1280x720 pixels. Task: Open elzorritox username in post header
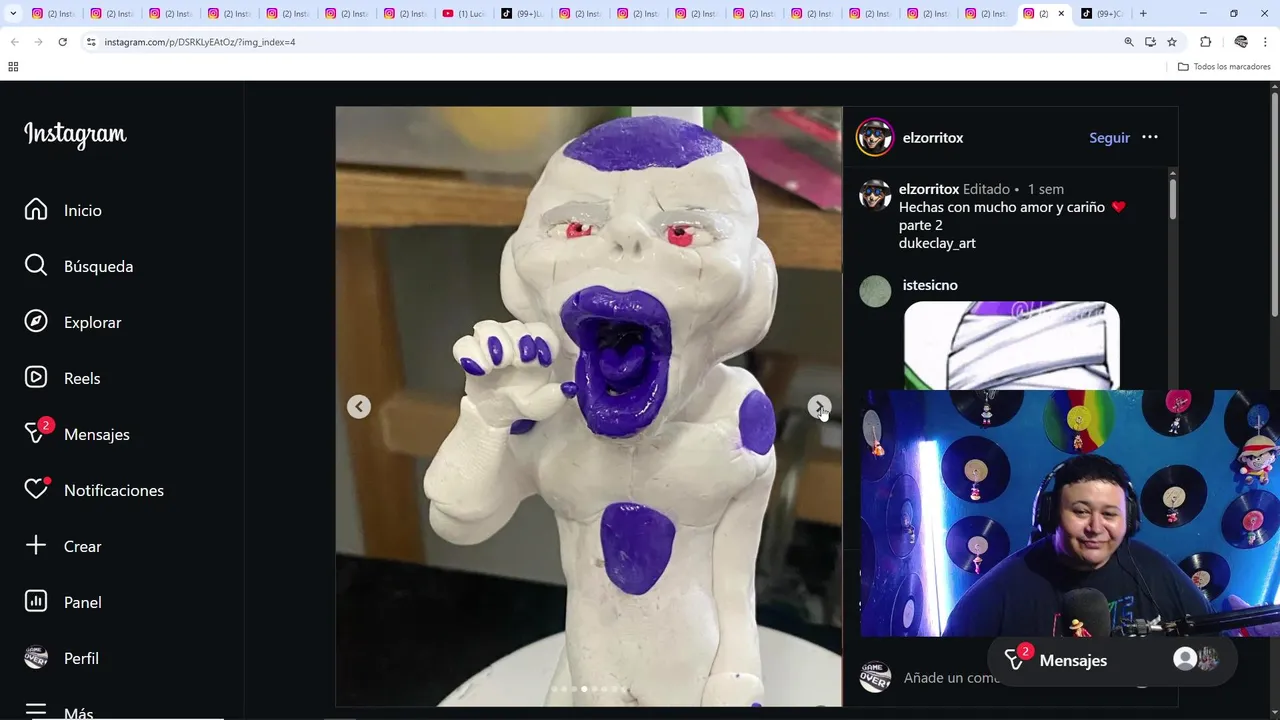(x=933, y=138)
